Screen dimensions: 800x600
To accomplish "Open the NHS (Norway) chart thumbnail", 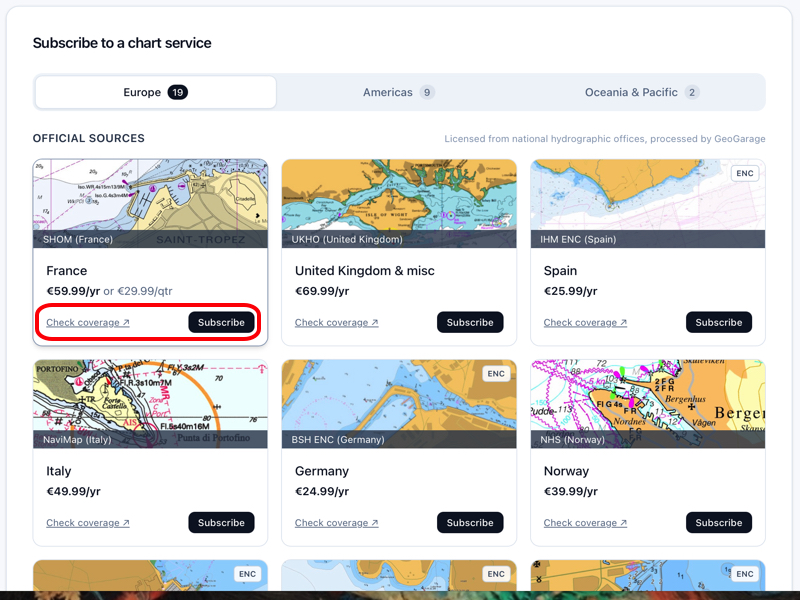I will [648, 404].
